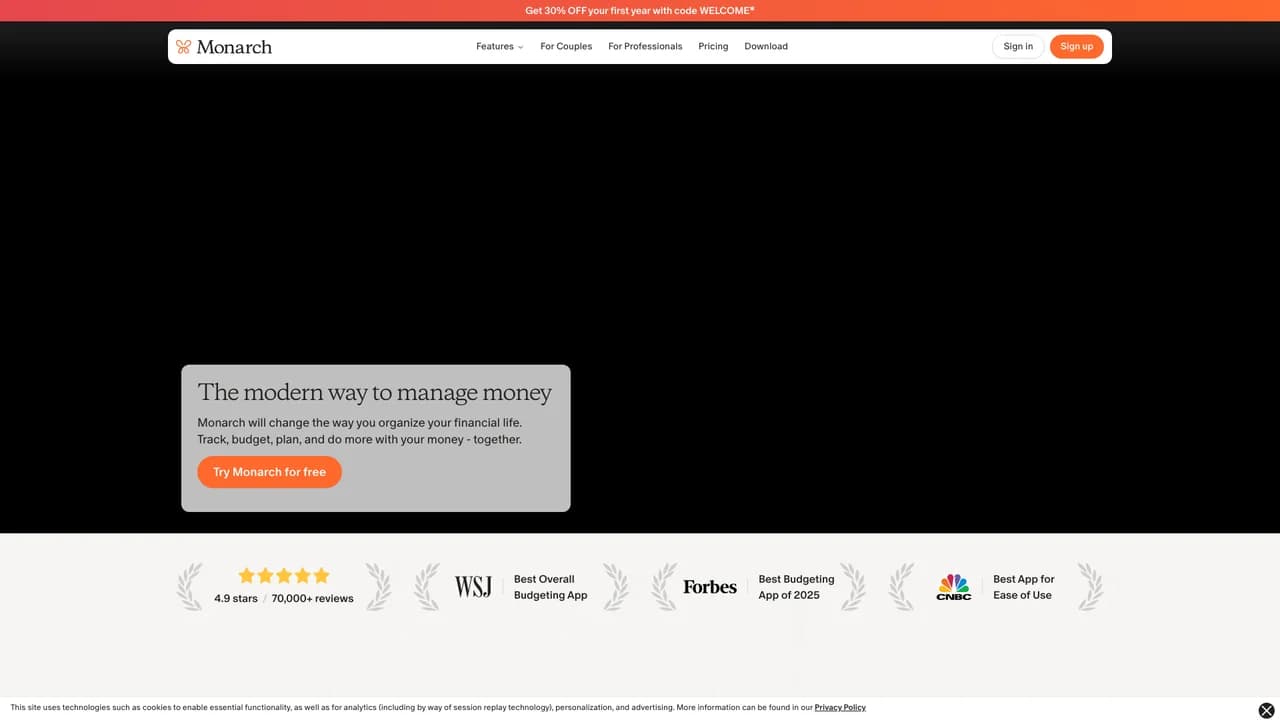
Task: Dismiss the cookie notice with the close icon
Action: [x=1266, y=710]
